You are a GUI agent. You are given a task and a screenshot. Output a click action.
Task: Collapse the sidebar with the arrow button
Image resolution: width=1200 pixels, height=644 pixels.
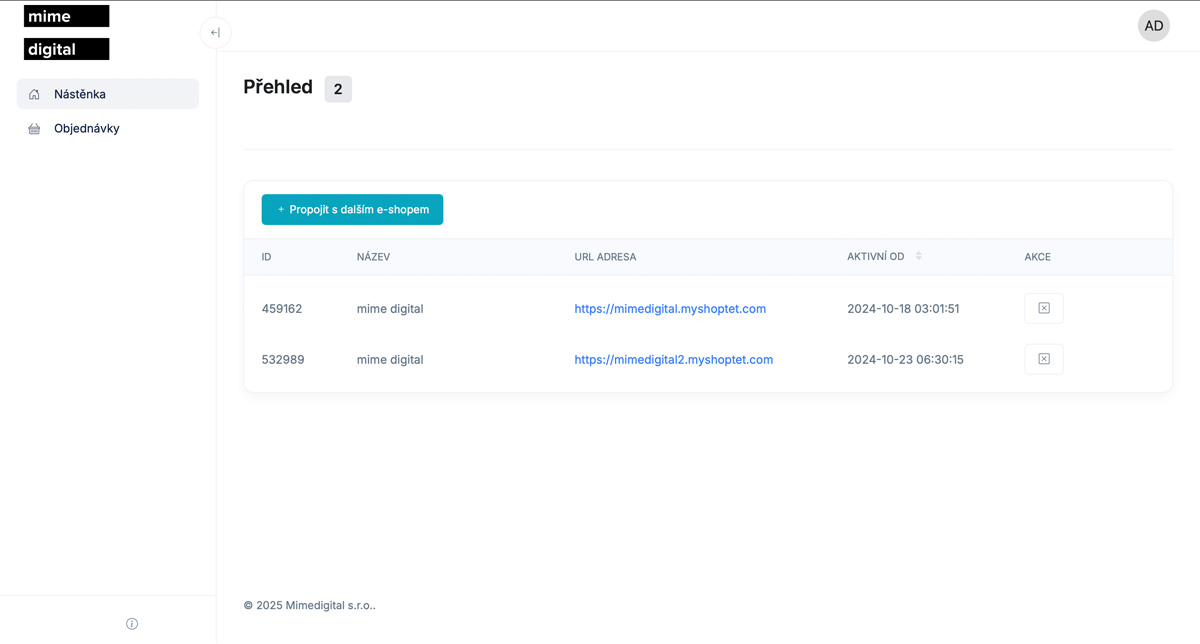coord(215,33)
